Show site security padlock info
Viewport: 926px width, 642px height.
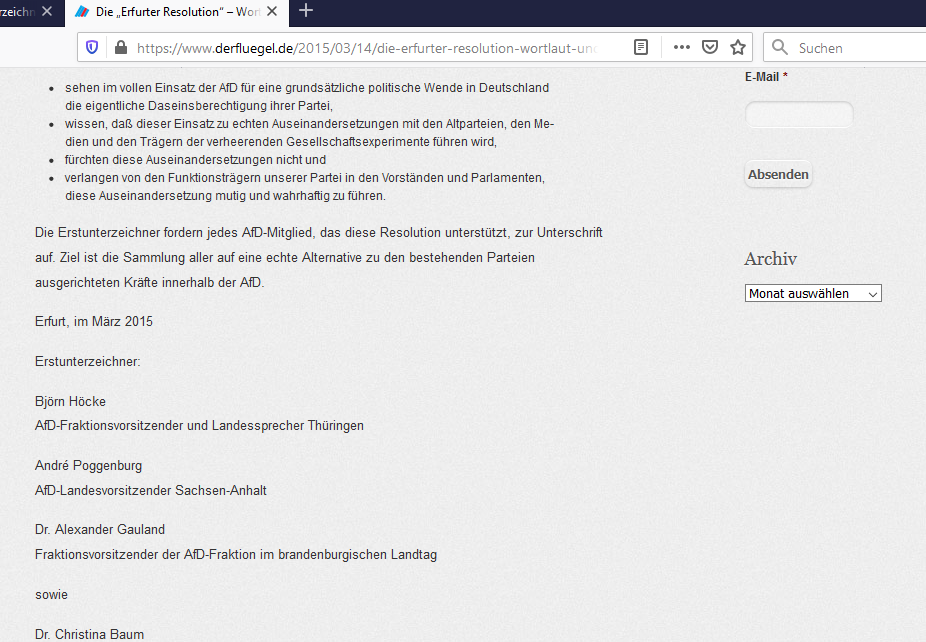(x=120, y=47)
